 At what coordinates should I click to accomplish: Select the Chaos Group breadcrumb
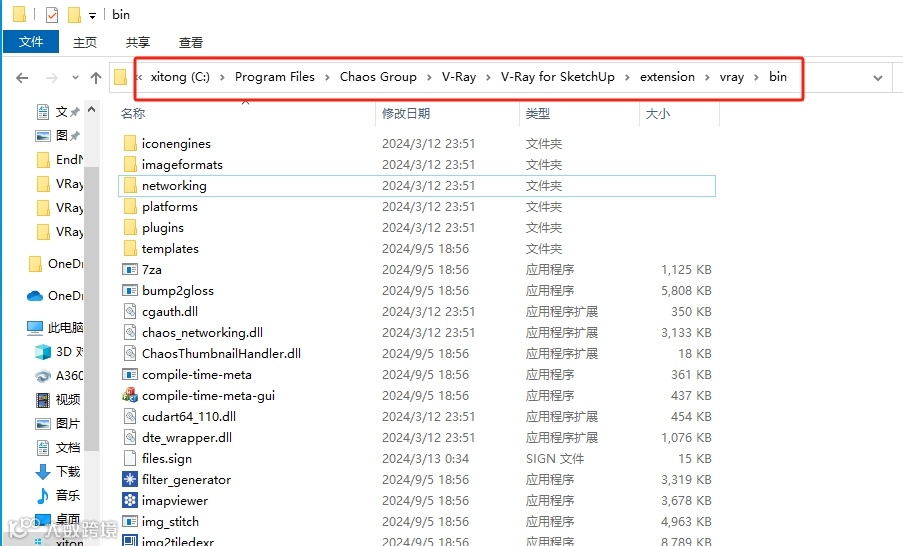[x=378, y=77]
